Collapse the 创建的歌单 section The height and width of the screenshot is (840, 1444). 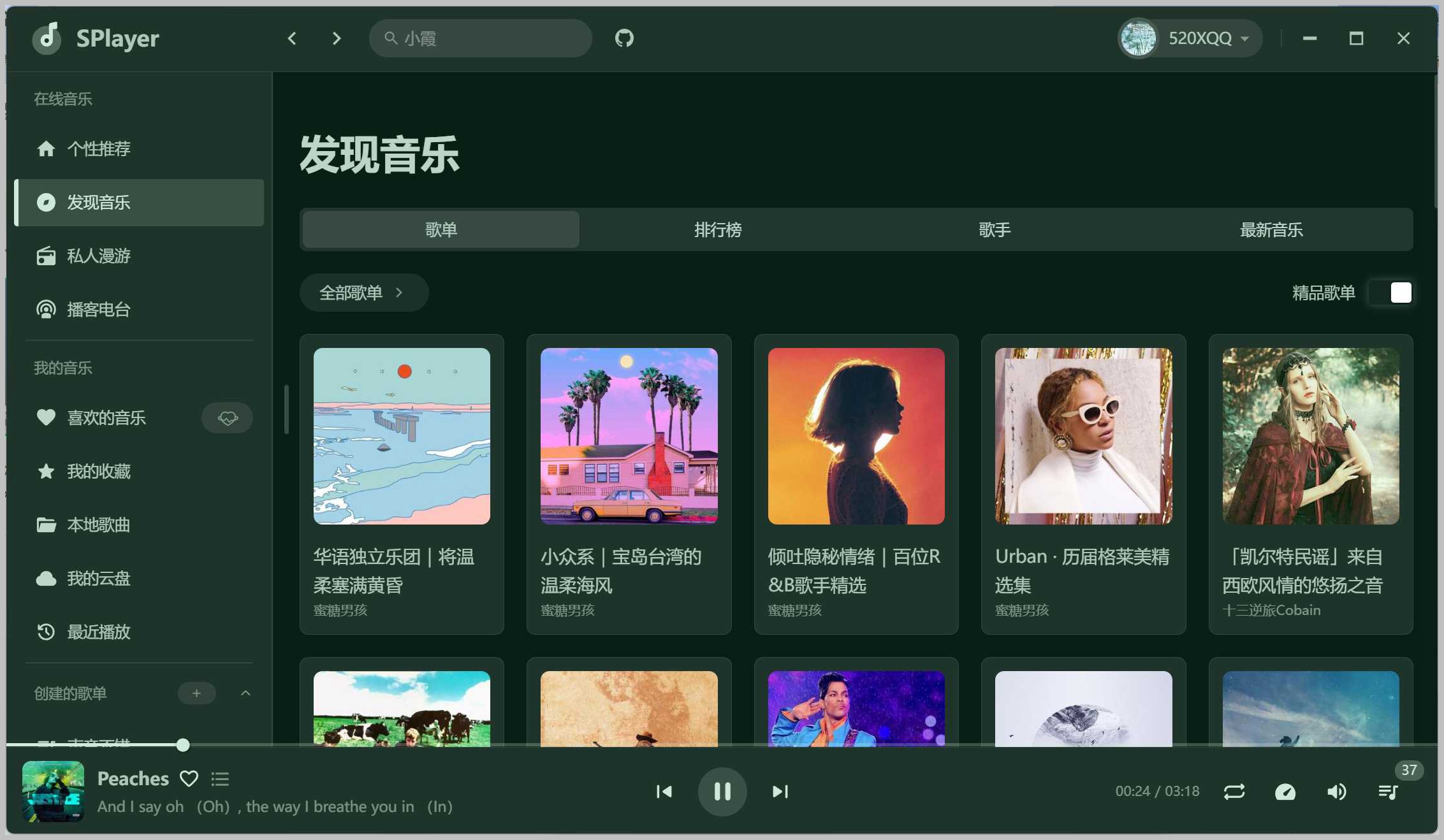(x=245, y=693)
